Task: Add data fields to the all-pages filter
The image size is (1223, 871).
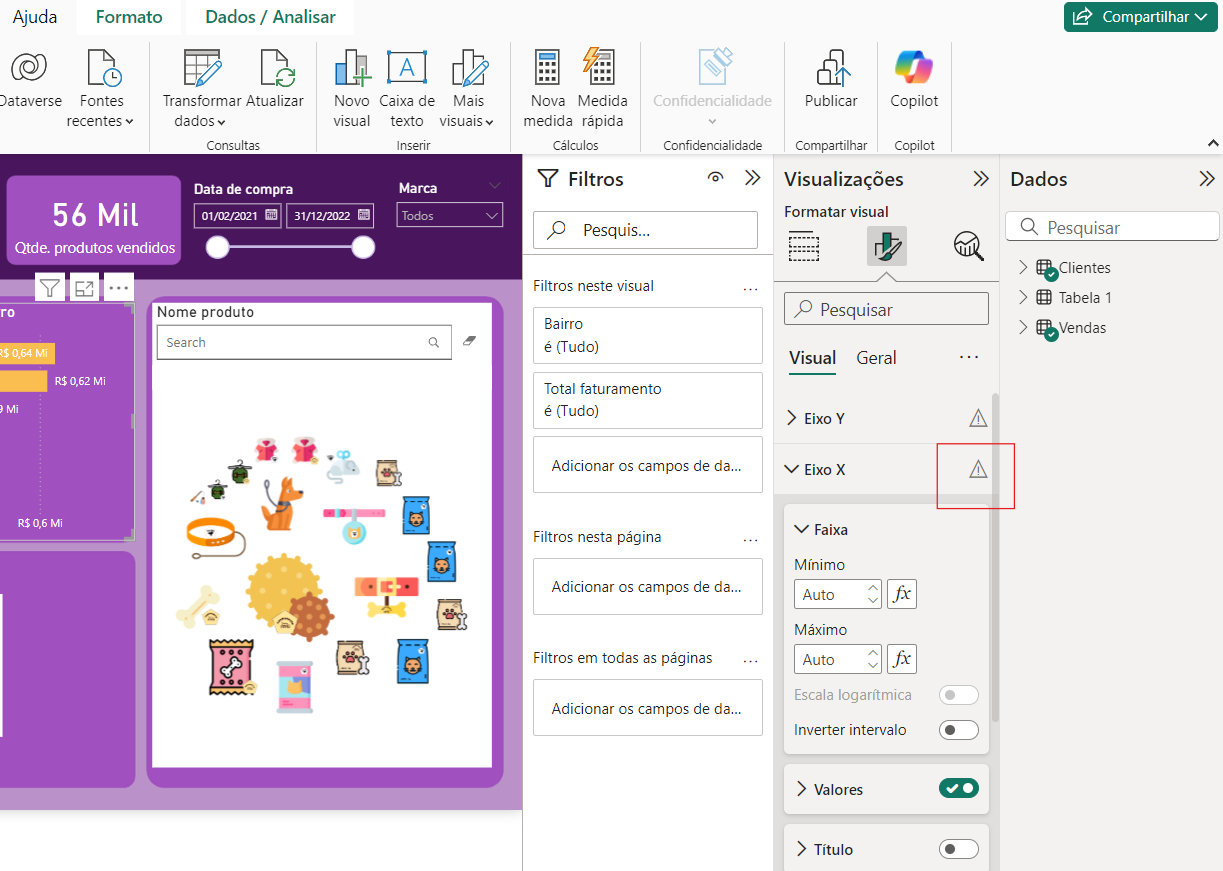Action: (x=648, y=708)
